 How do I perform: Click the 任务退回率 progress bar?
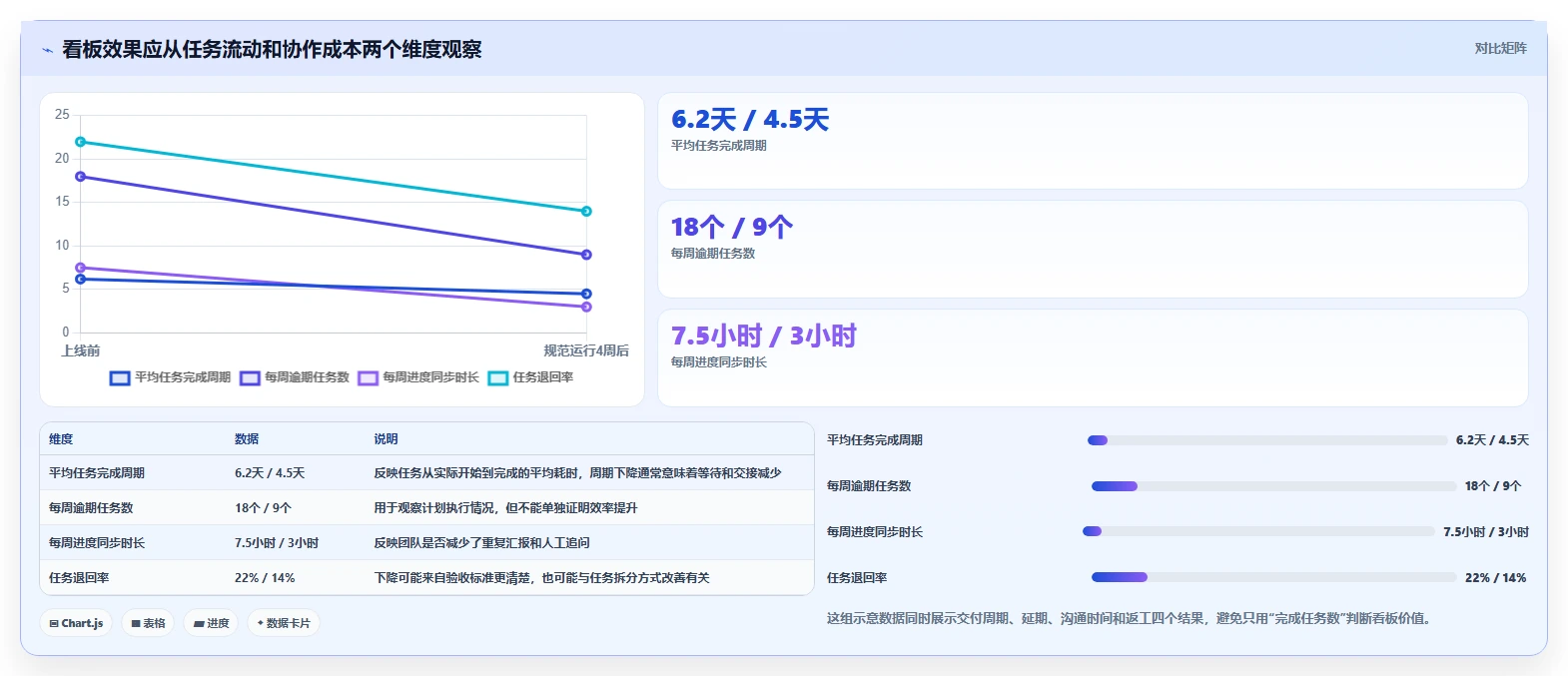(1274, 577)
